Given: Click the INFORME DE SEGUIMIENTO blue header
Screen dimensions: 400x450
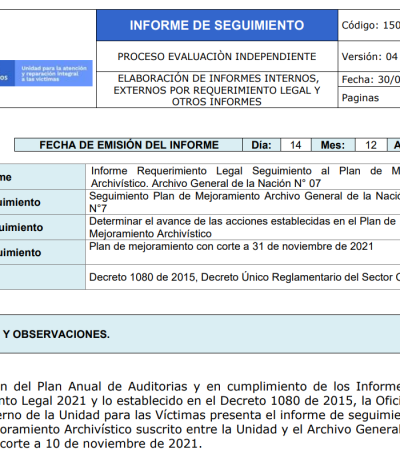Looking at the screenshot, I should pyautogui.click(x=217, y=25).
